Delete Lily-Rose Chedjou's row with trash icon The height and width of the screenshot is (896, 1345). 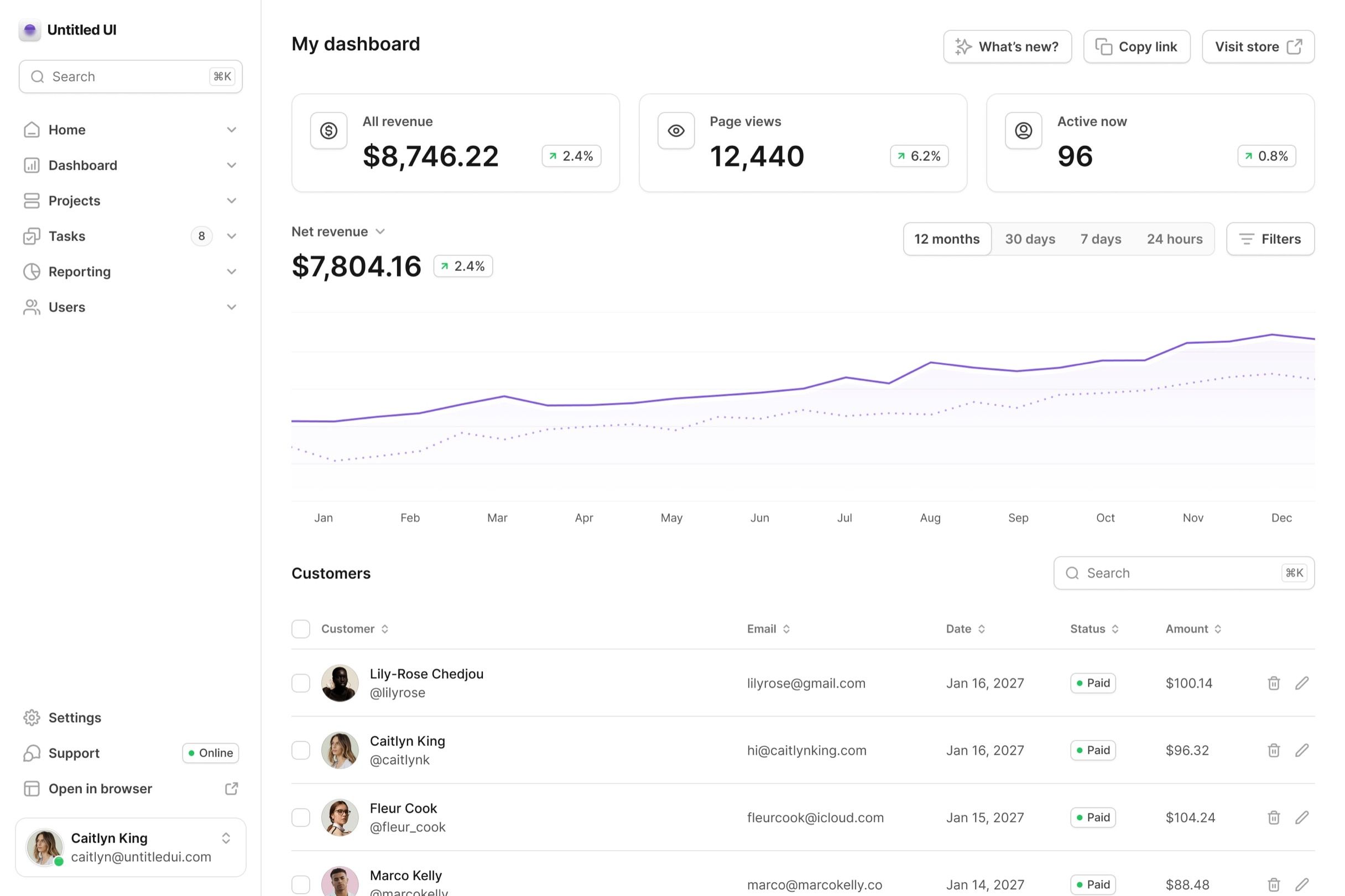coord(1273,683)
